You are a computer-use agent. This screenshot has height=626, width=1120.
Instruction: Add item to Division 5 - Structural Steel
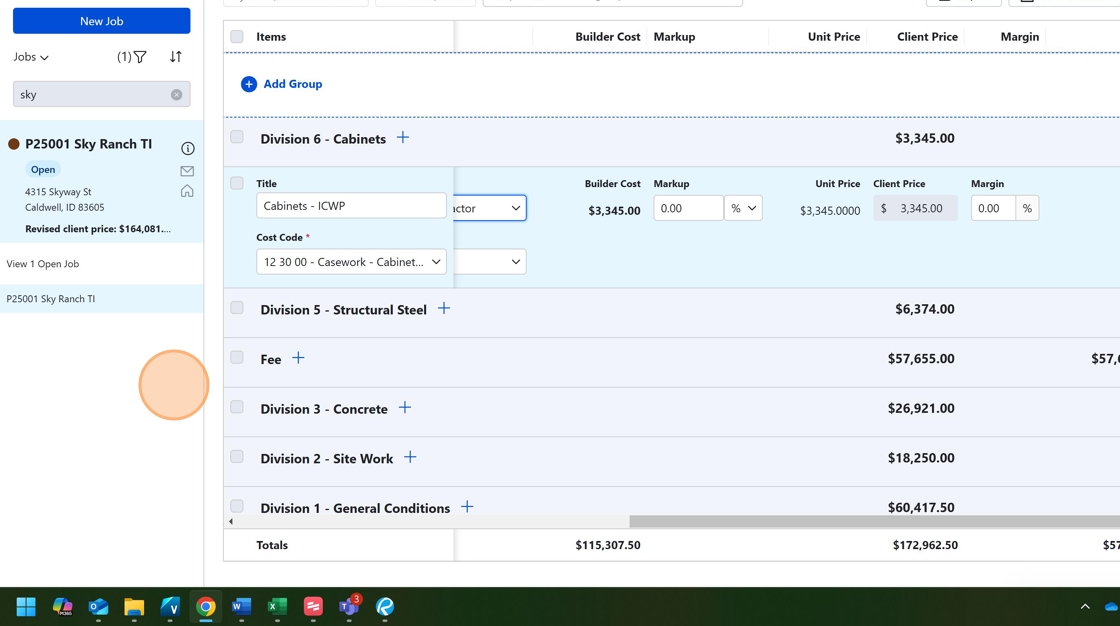pos(444,309)
